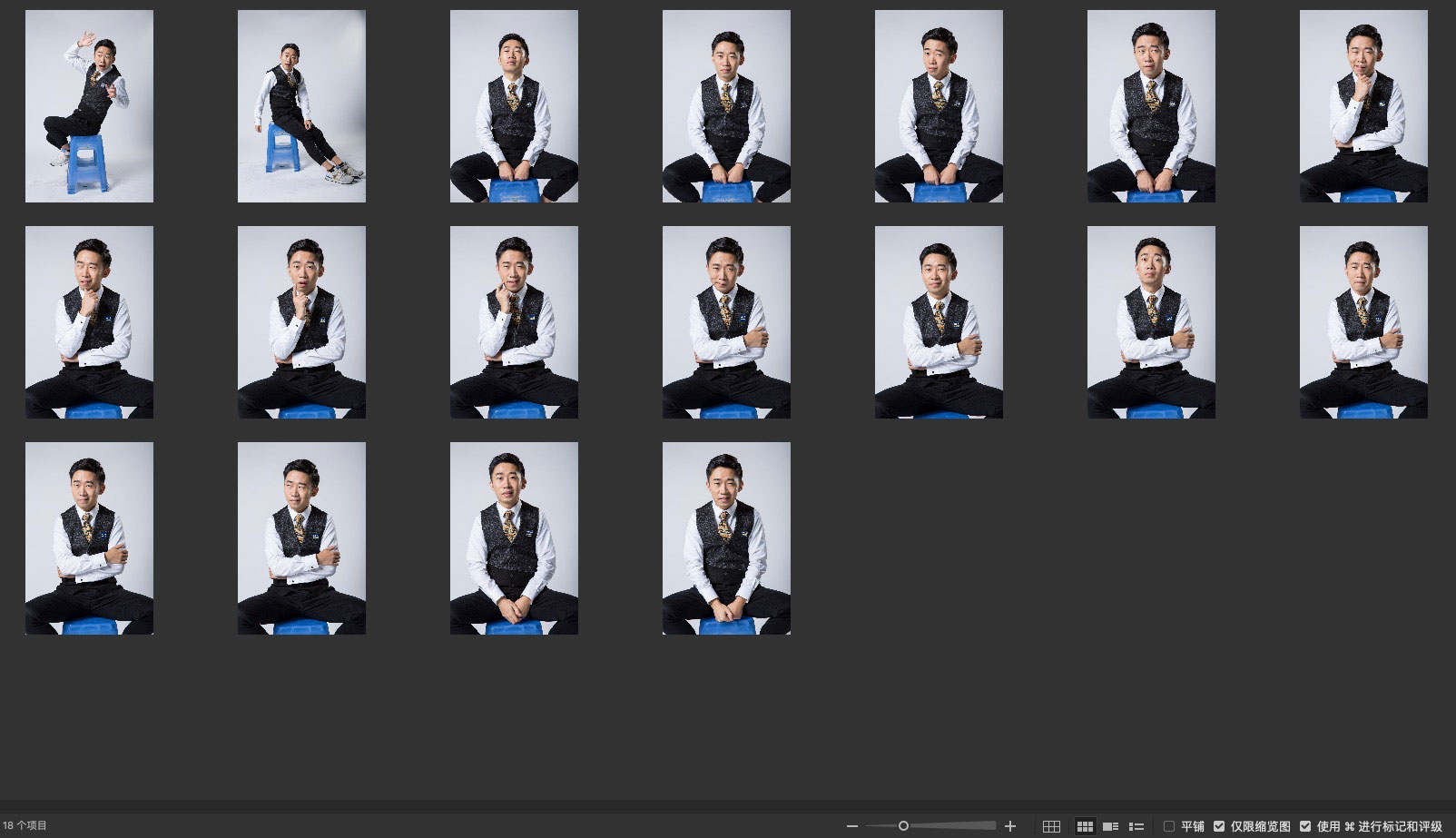
Task: Click the plus icon to enlarge thumbnails
Action: coord(1009,826)
